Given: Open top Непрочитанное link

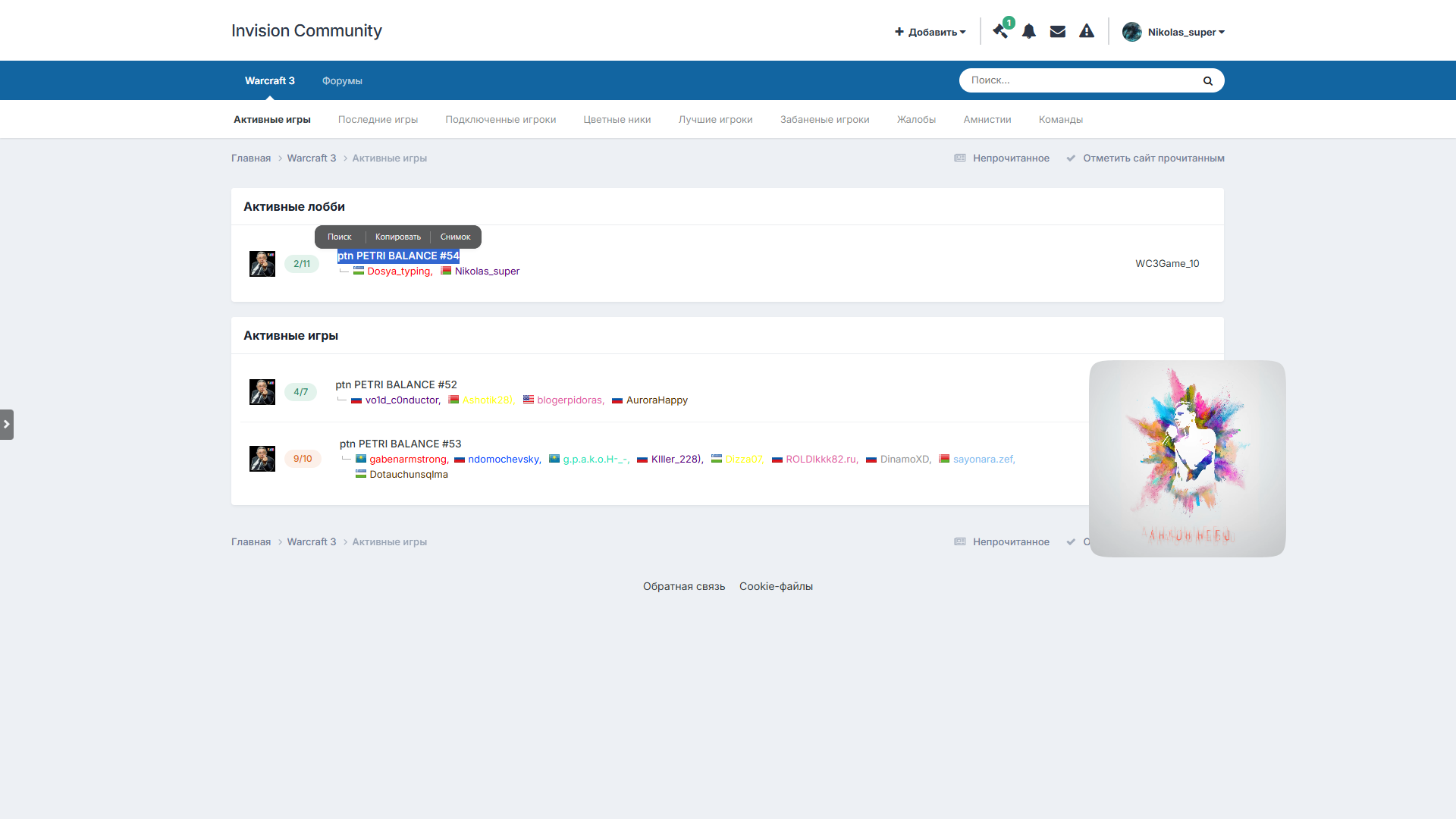Looking at the screenshot, I should tap(1002, 158).
